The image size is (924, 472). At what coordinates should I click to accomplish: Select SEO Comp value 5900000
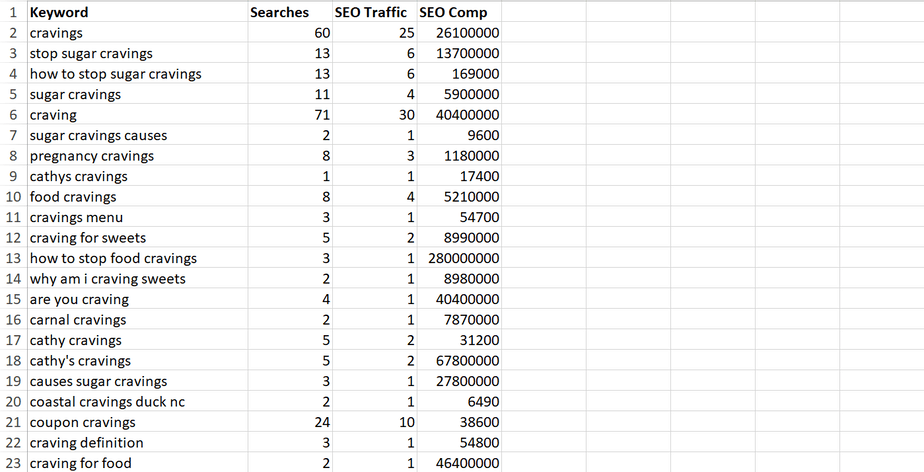(459, 94)
